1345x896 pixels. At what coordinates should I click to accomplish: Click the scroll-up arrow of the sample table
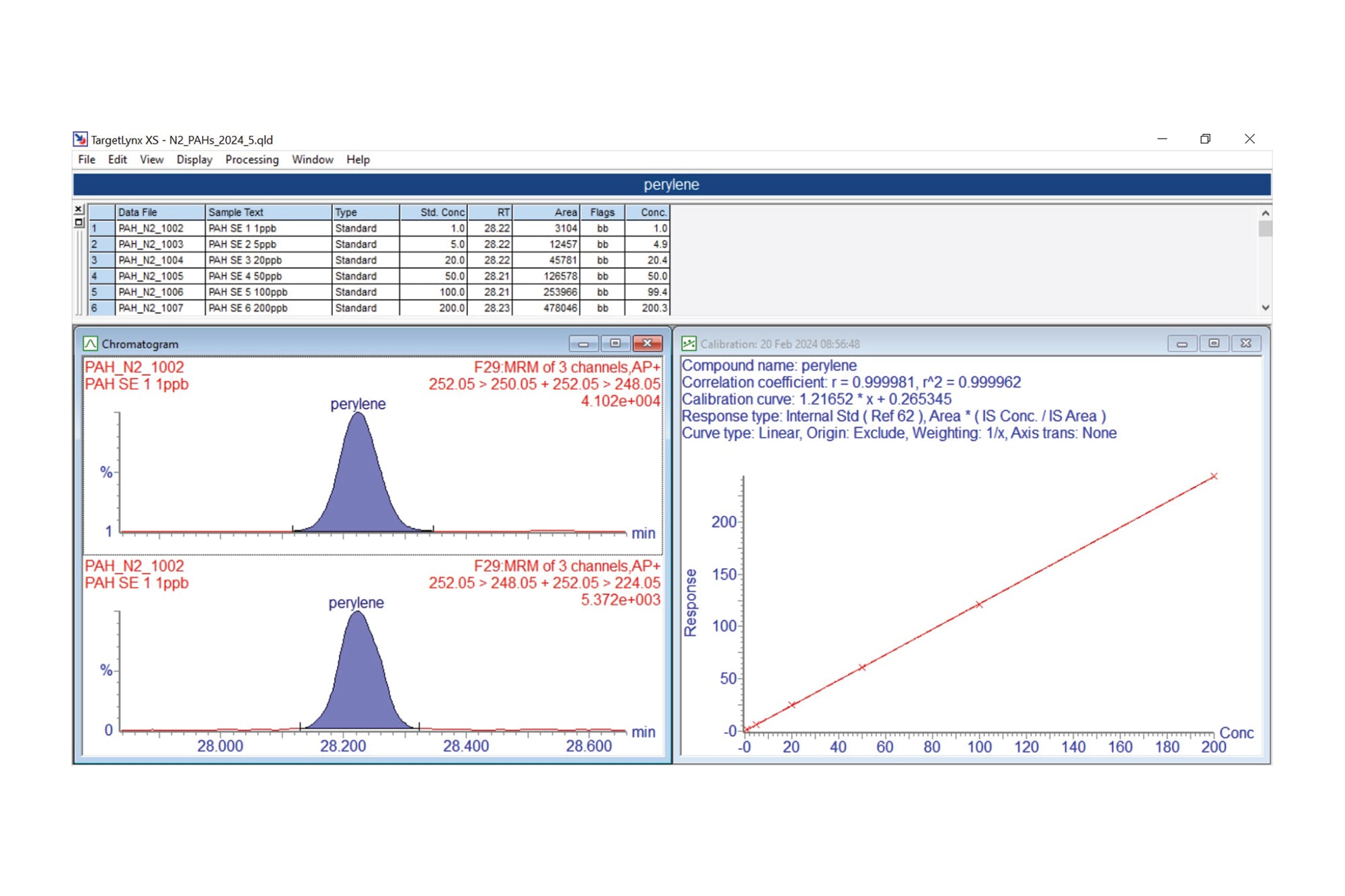point(1265,212)
